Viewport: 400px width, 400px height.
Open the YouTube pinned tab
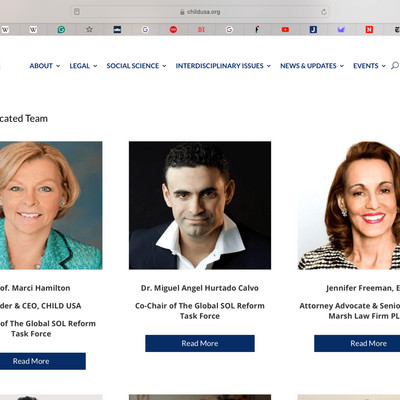285,30
